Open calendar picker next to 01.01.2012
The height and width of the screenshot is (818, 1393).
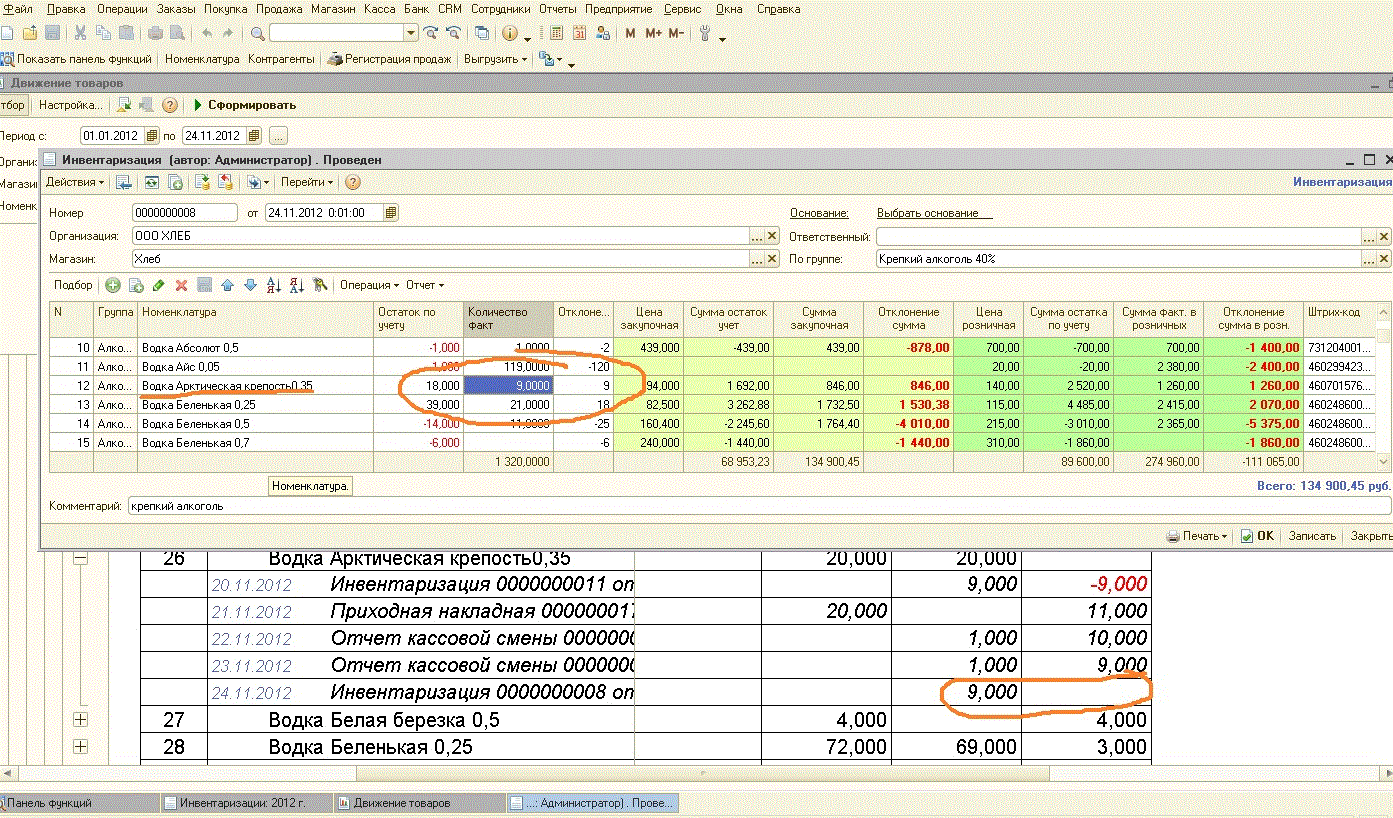tap(152, 135)
